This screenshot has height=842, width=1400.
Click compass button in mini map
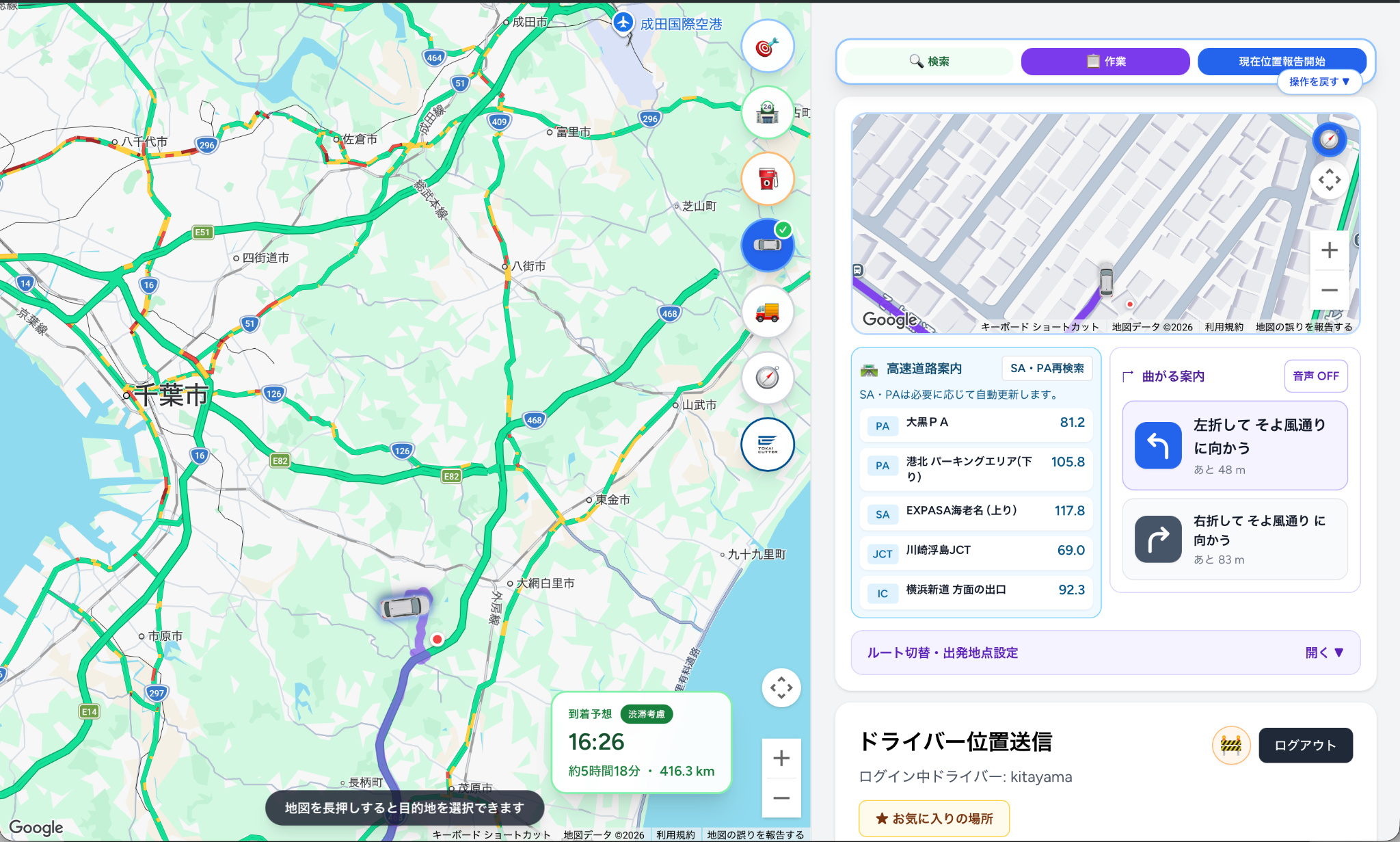pyautogui.click(x=1329, y=140)
